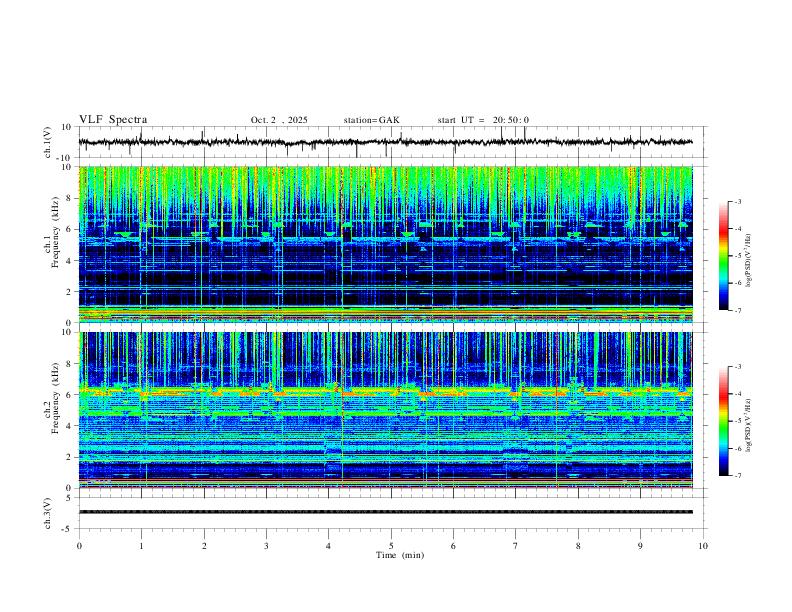Click the ch.1 spectrogram color scale bar

pos(724,256)
